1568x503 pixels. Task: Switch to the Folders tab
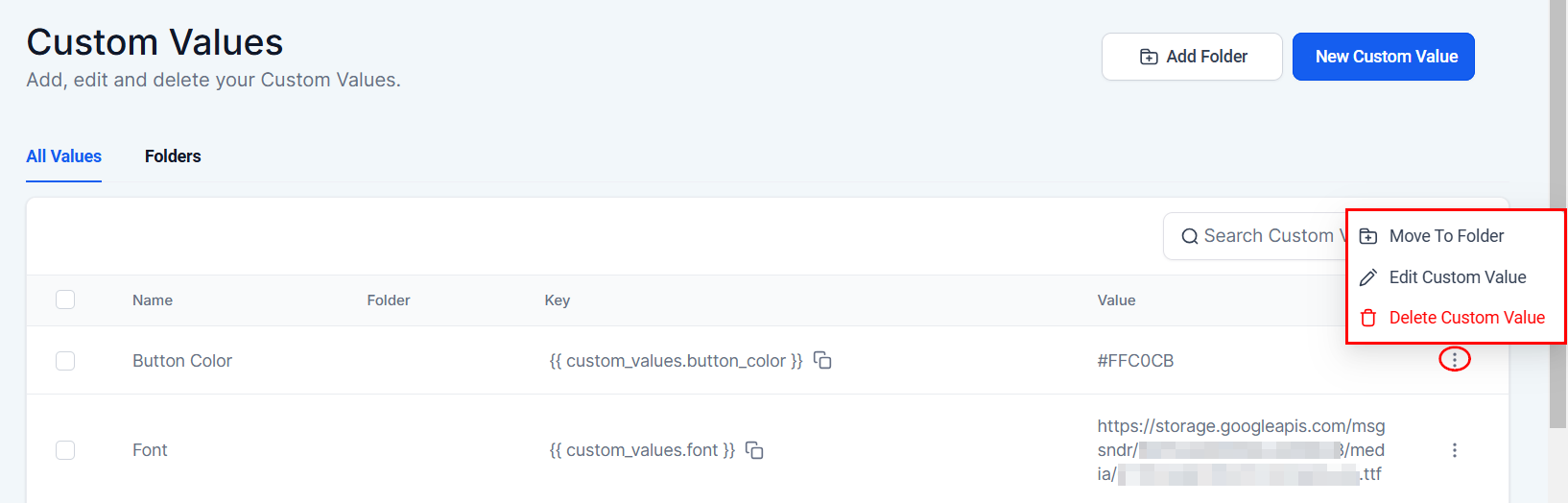[173, 156]
